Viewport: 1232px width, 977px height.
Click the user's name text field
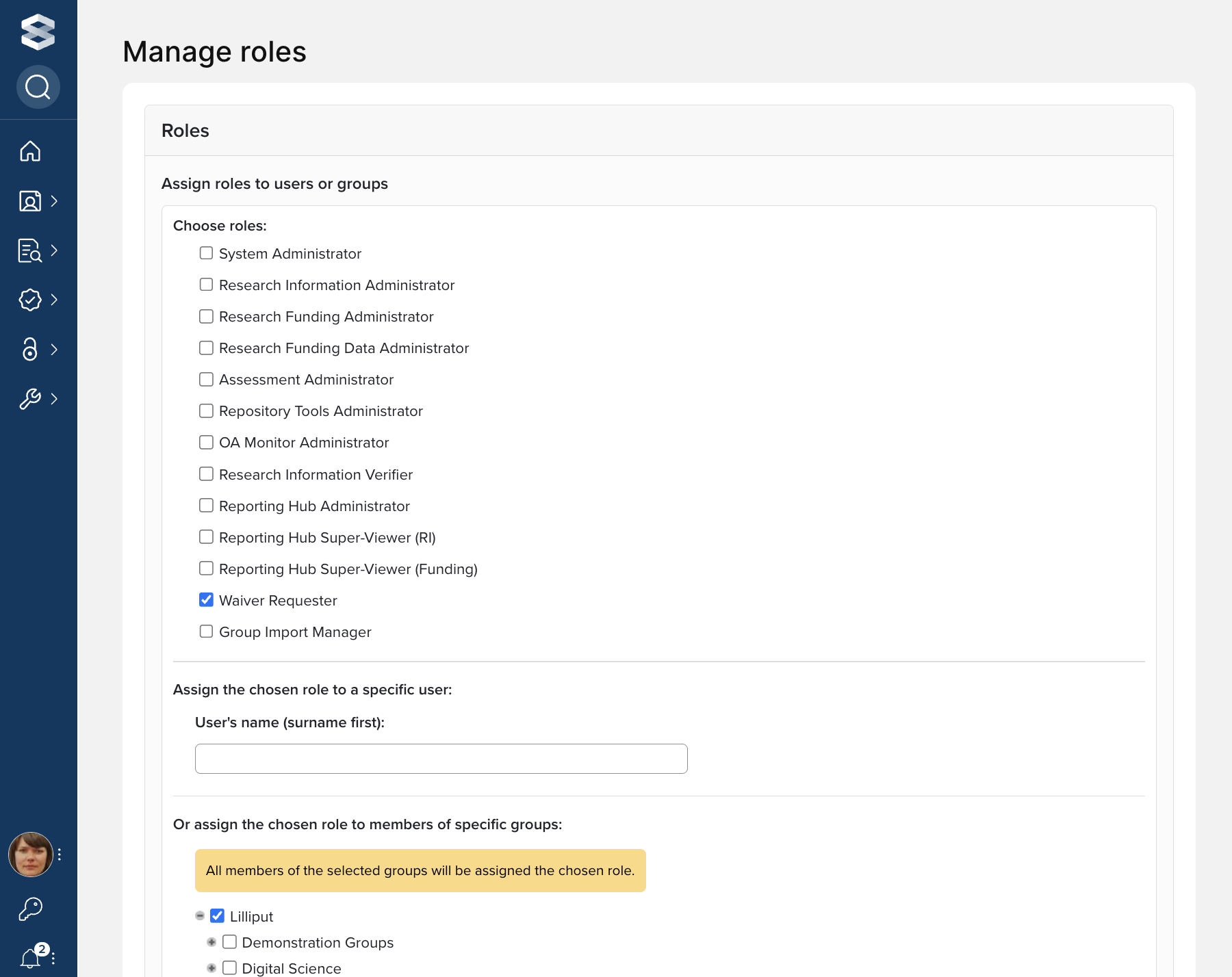[441, 759]
